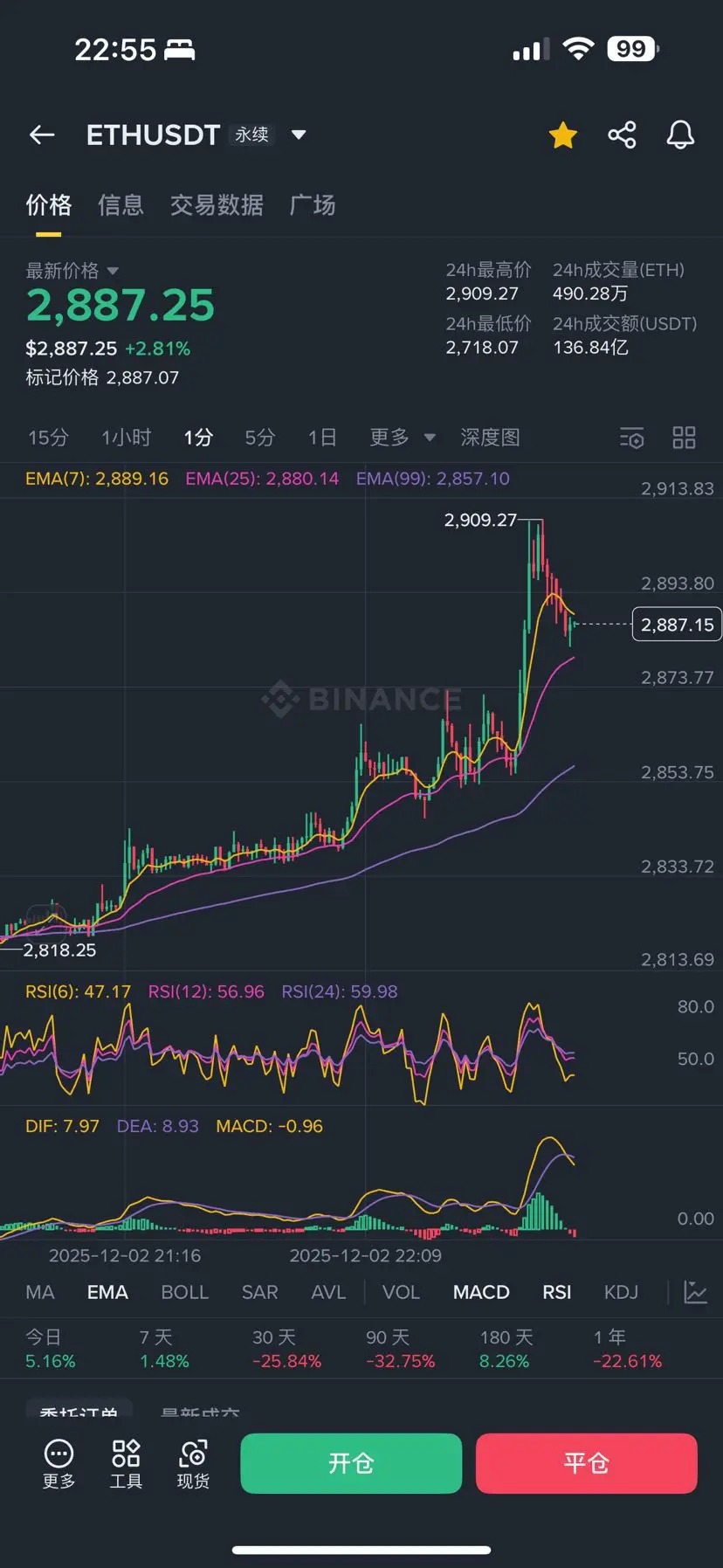Open the indicator chart icon beside KDJ
Viewport: 723px width, 1568px height.
point(695,1292)
